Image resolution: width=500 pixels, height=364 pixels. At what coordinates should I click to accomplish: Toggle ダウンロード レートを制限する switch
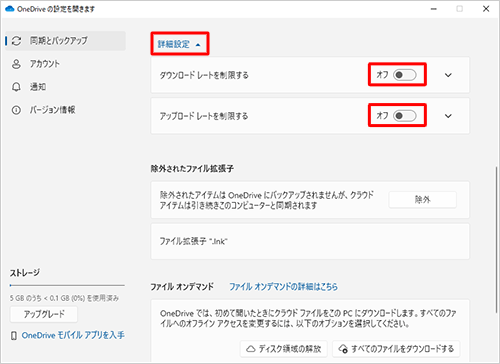click(405, 75)
